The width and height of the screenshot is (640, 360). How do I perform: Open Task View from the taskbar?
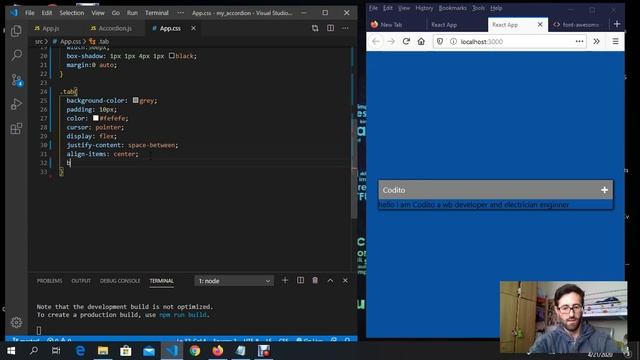click(56, 351)
